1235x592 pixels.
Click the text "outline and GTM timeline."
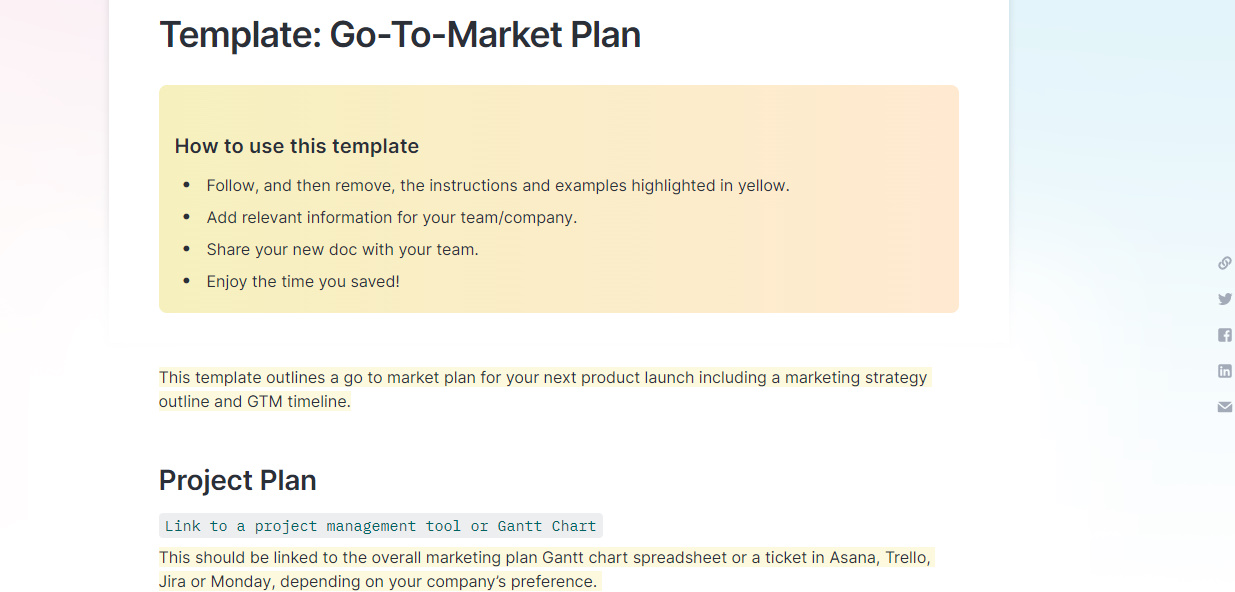[x=254, y=402]
